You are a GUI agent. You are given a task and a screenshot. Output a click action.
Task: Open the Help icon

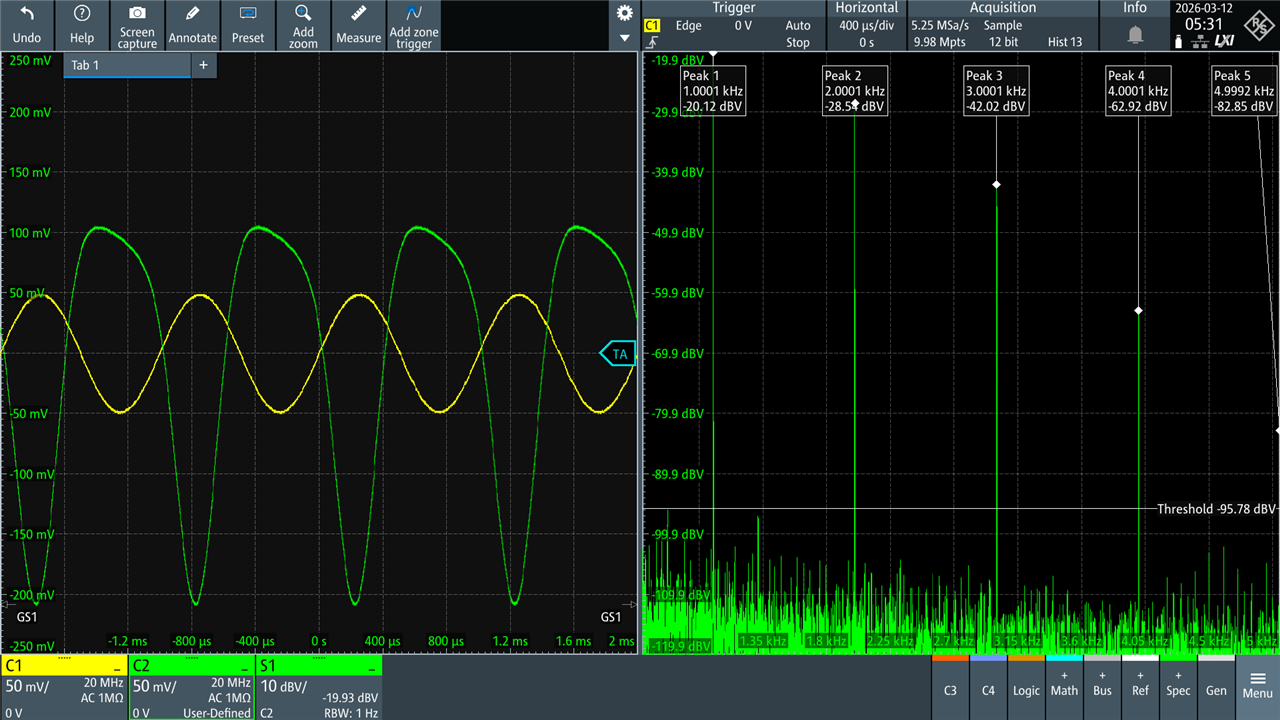click(82, 25)
